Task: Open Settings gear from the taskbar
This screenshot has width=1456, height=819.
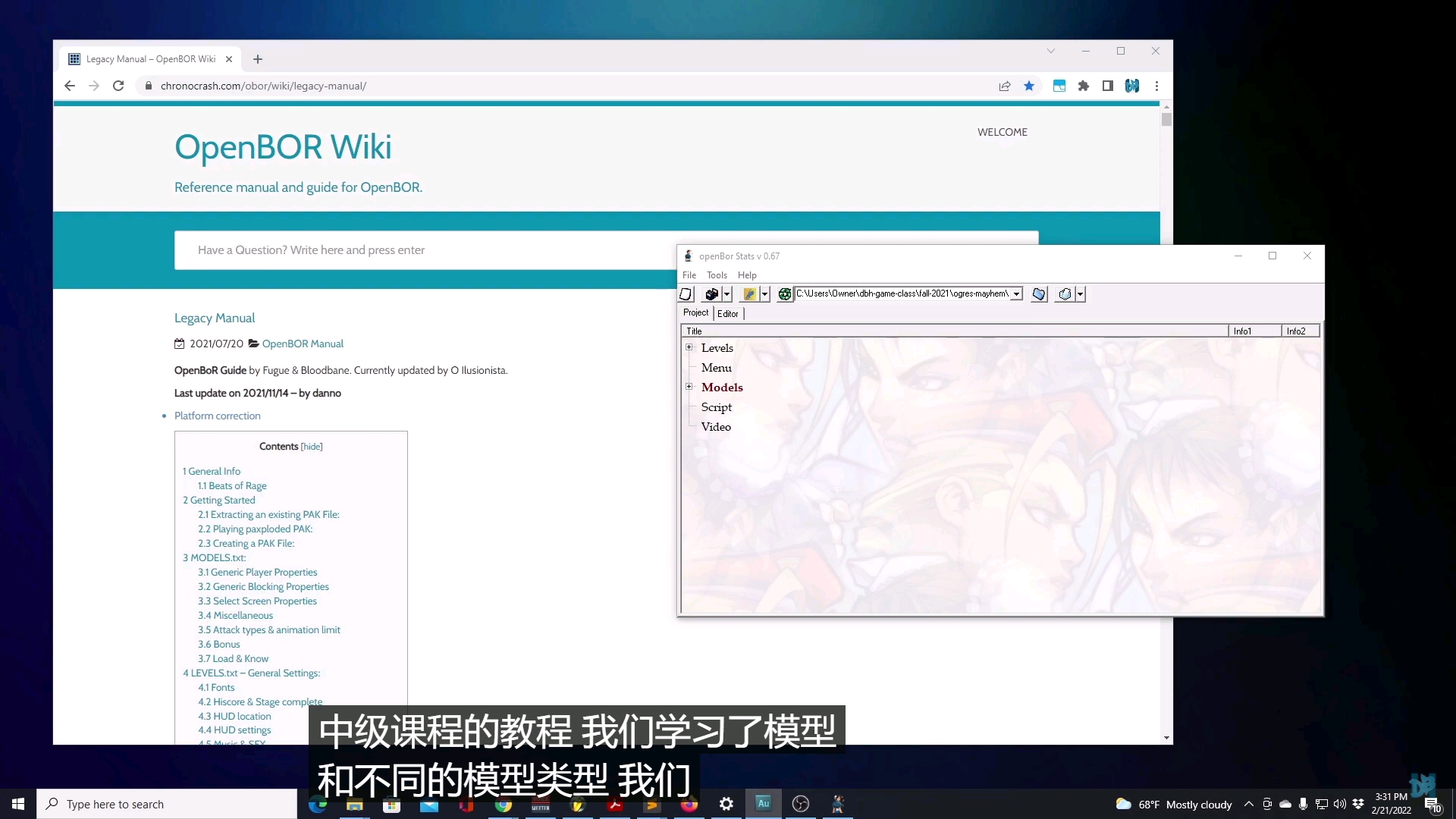Action: [726, 804]
